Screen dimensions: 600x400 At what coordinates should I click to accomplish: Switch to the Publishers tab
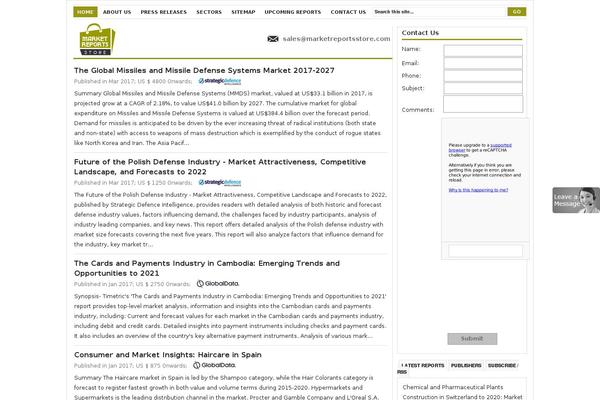[x=466, y=366]
